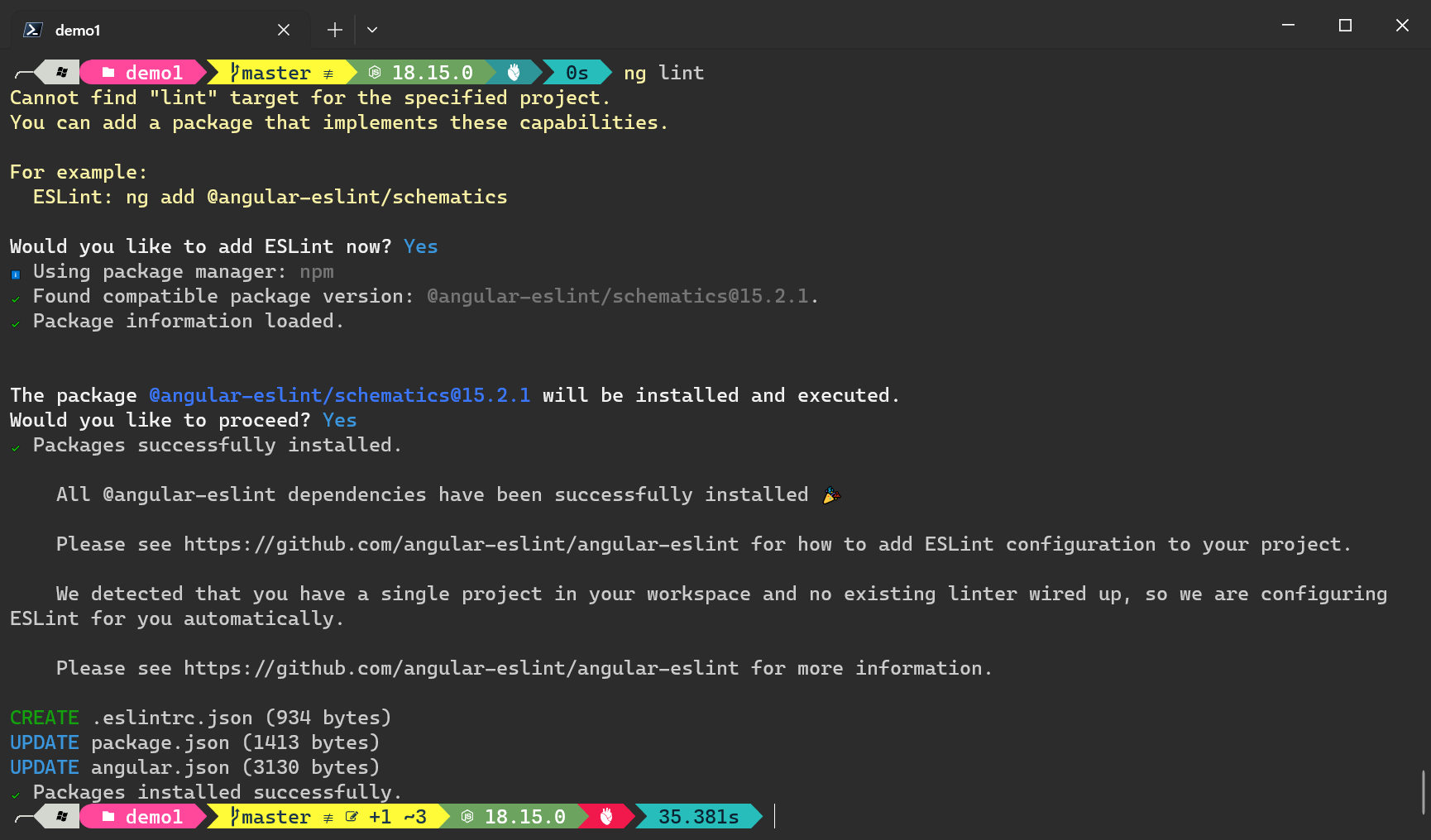Click the blue 'Yes' after add ESLint question
The image size is (1431, 840).
421,246
